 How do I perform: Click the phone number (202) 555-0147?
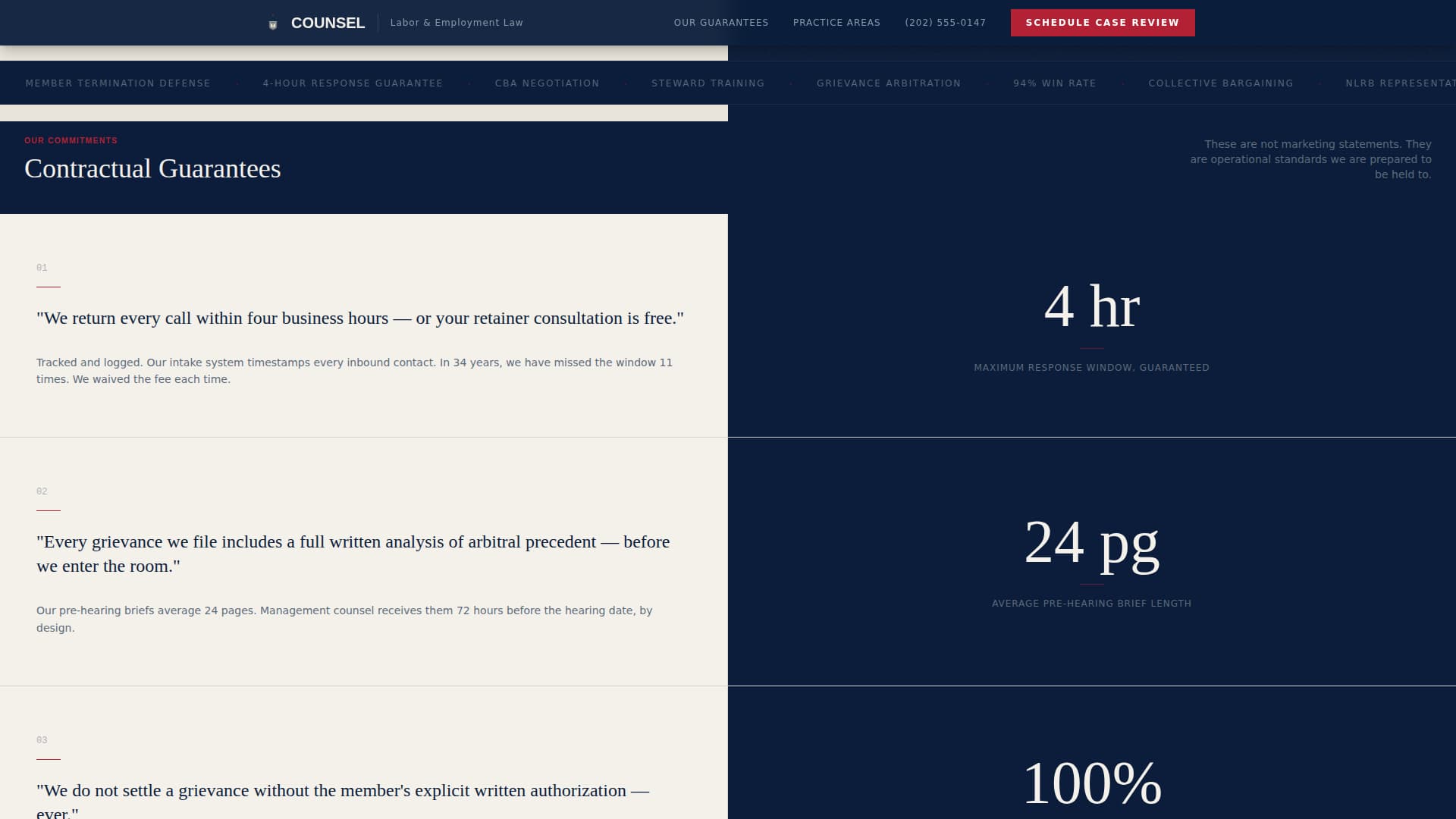pos(946,22)
